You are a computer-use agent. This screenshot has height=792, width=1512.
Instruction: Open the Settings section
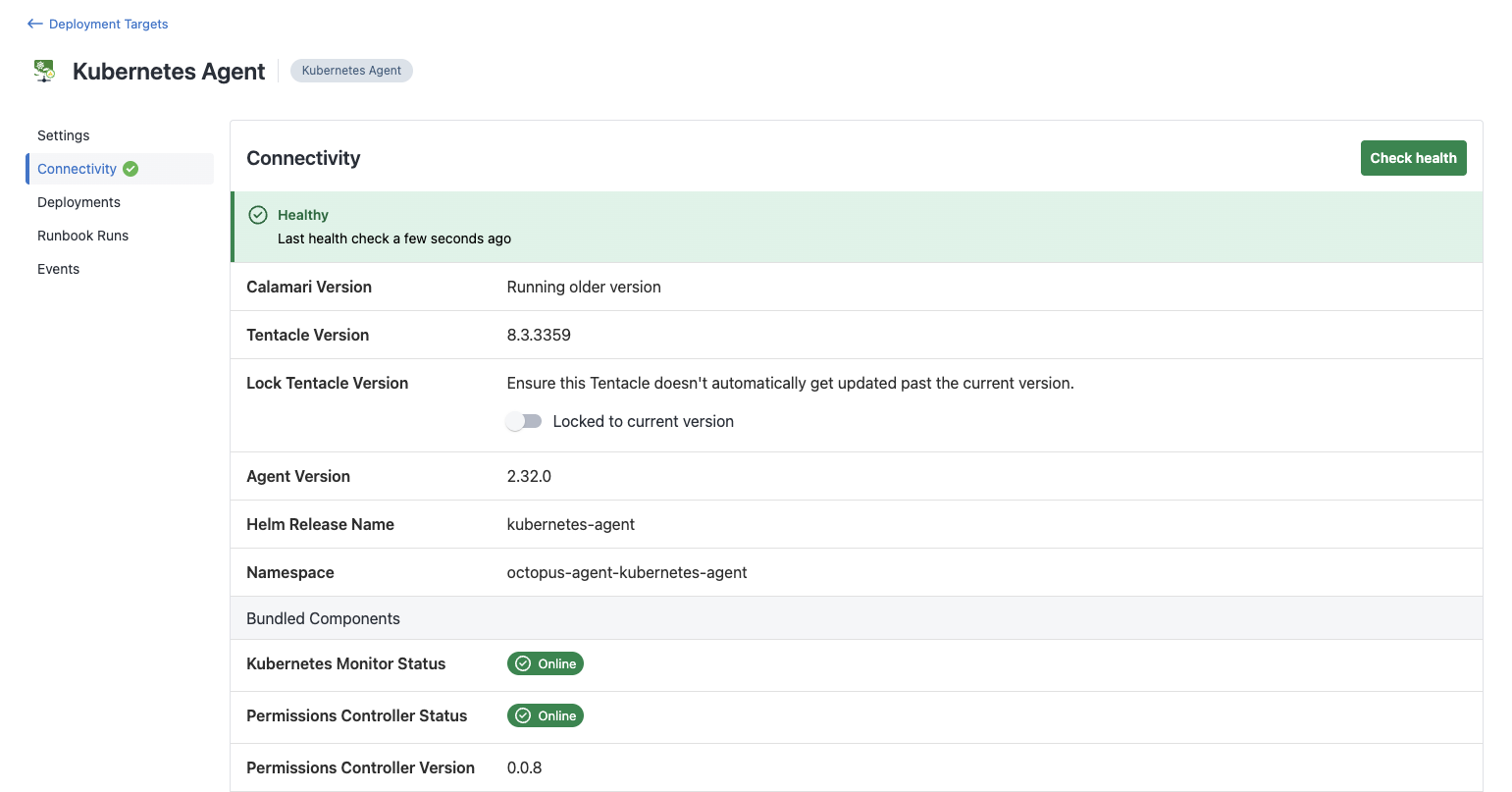coord(63,134)
